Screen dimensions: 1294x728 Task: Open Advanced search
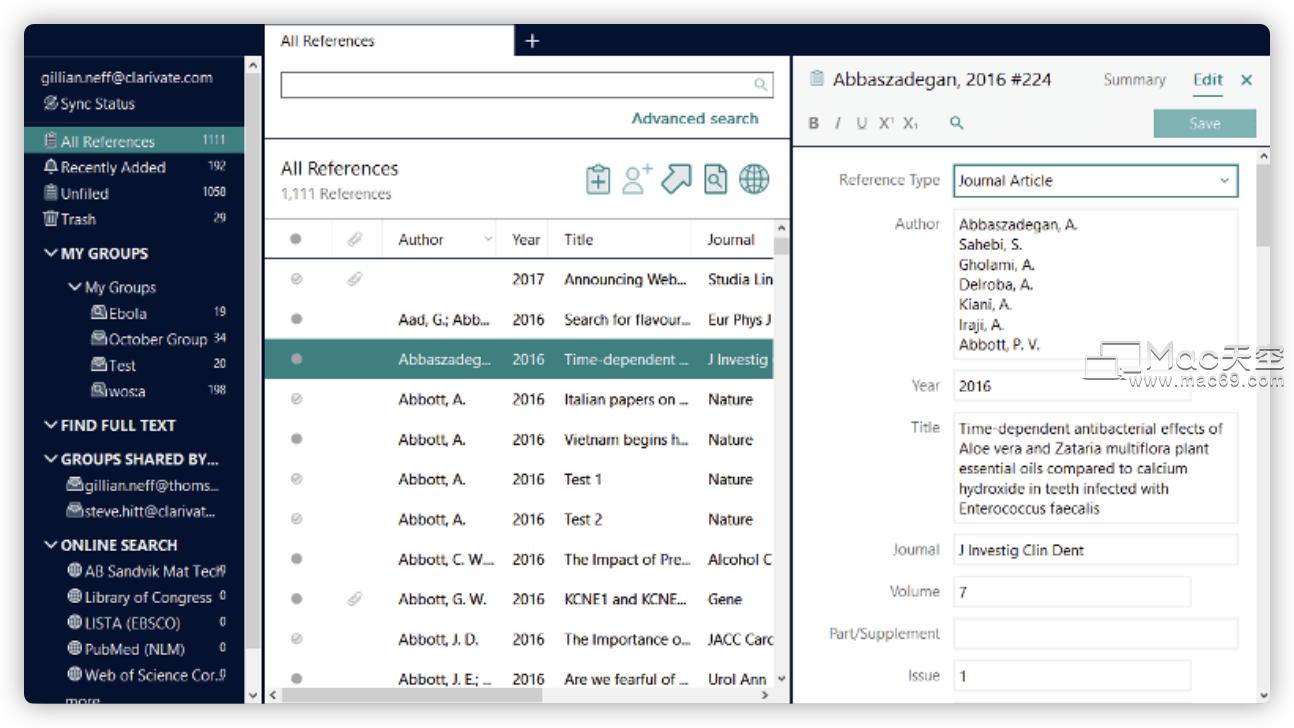tap(695, 117)
